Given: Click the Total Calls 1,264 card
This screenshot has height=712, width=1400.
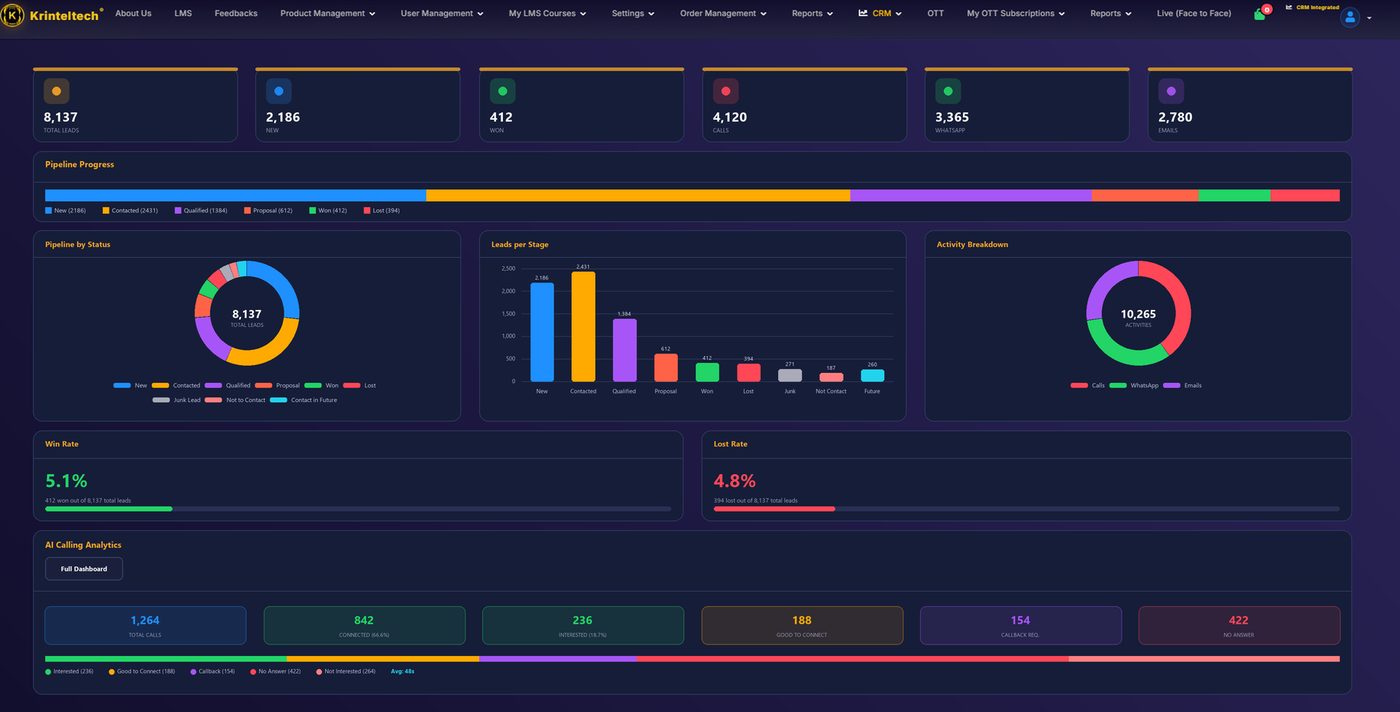Looking at the screenshot, I should pyautogui.click(x=145, y=625).
